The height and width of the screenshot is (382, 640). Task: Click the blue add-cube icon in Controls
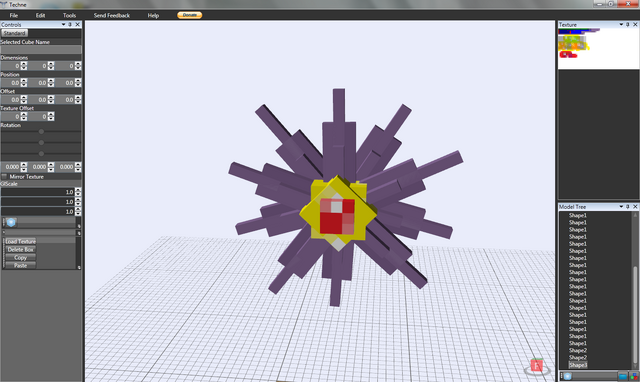[11, 222]
